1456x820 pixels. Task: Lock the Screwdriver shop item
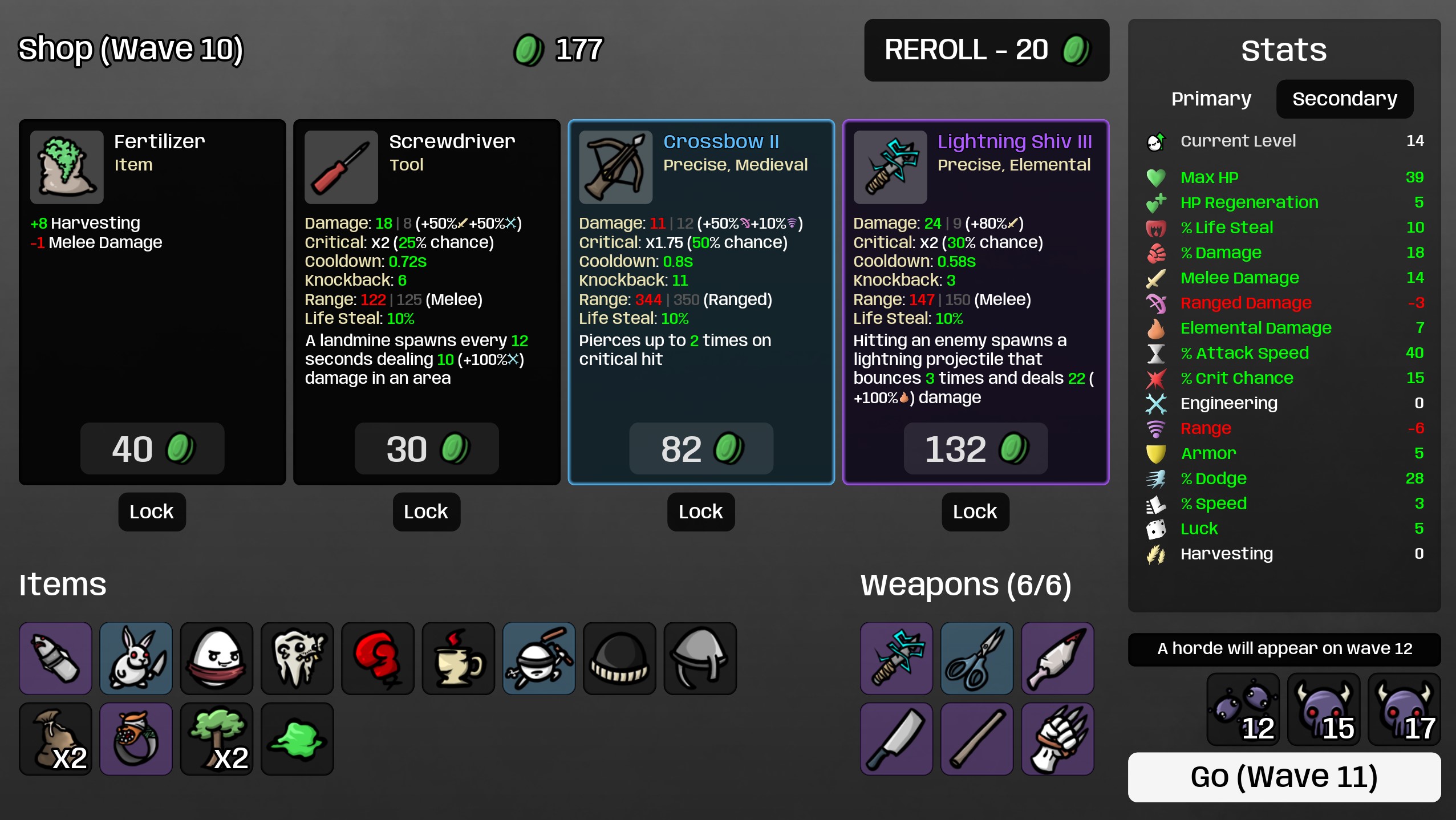point(426,512)
